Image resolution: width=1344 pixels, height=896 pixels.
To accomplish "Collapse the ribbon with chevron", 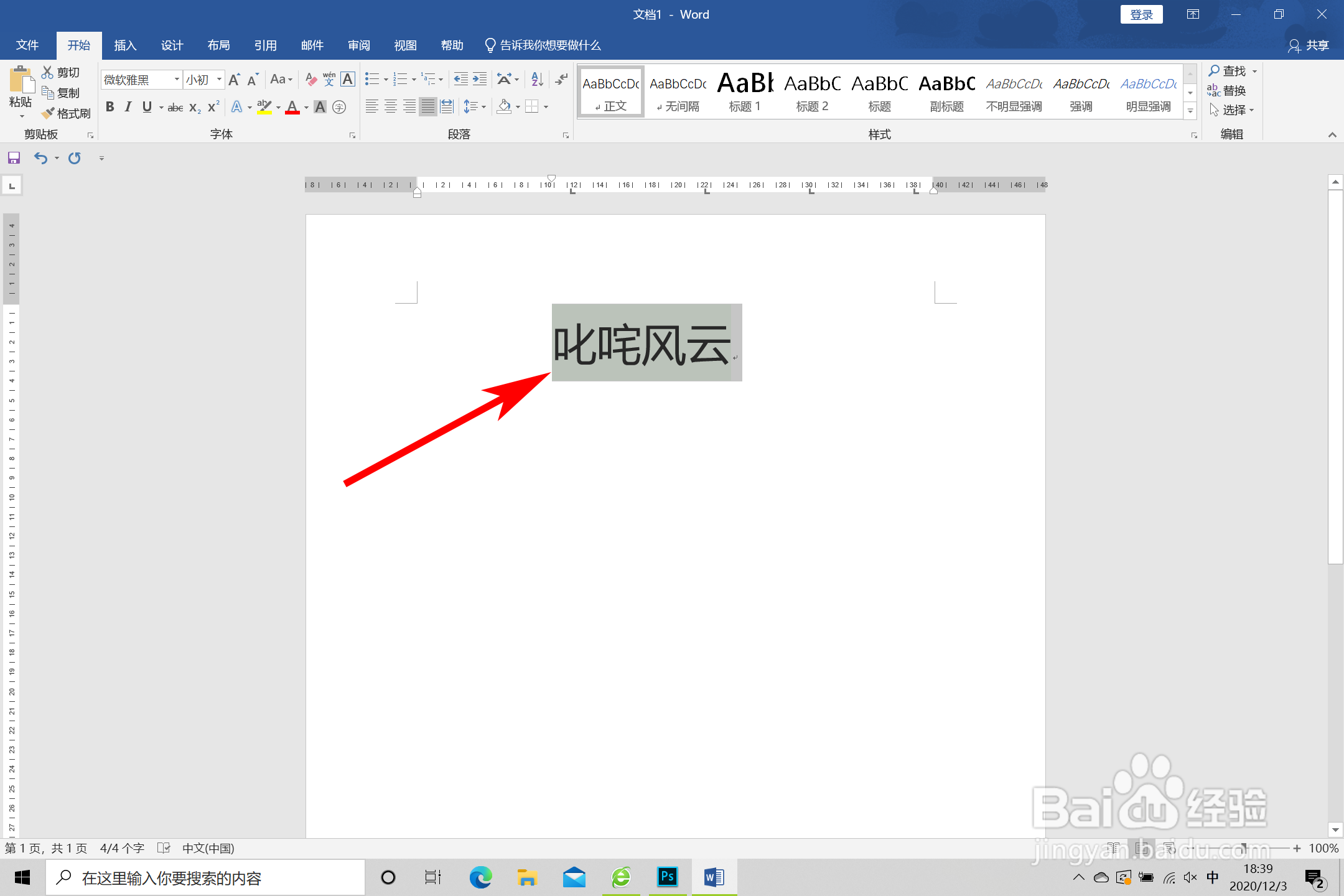I will pyautogui.click(x=1332, y=135).
